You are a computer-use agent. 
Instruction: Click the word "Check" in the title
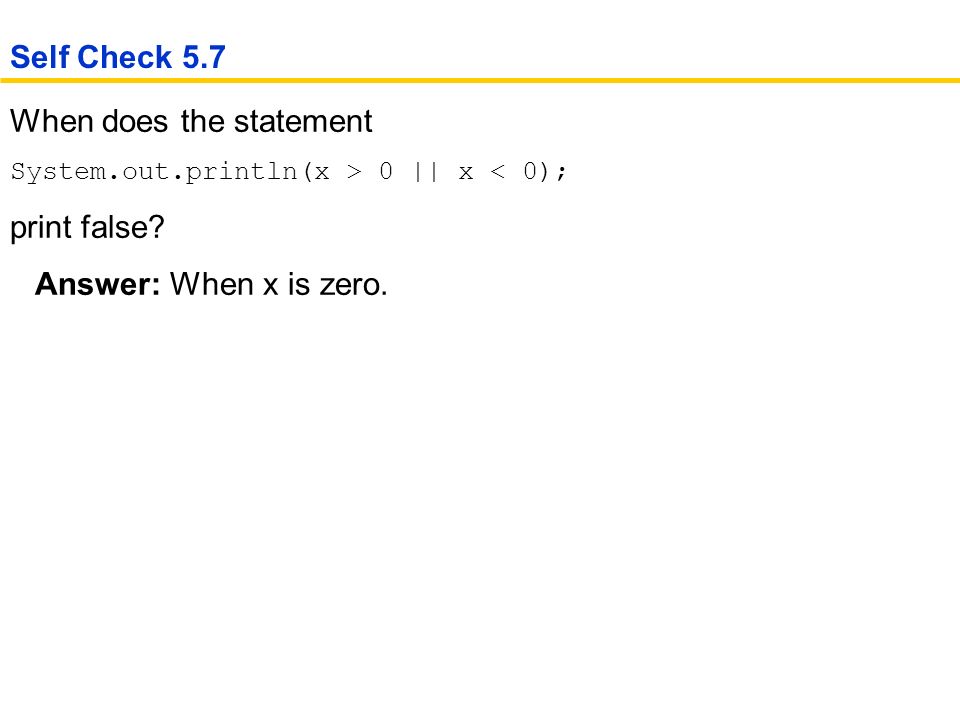(126, 58)
